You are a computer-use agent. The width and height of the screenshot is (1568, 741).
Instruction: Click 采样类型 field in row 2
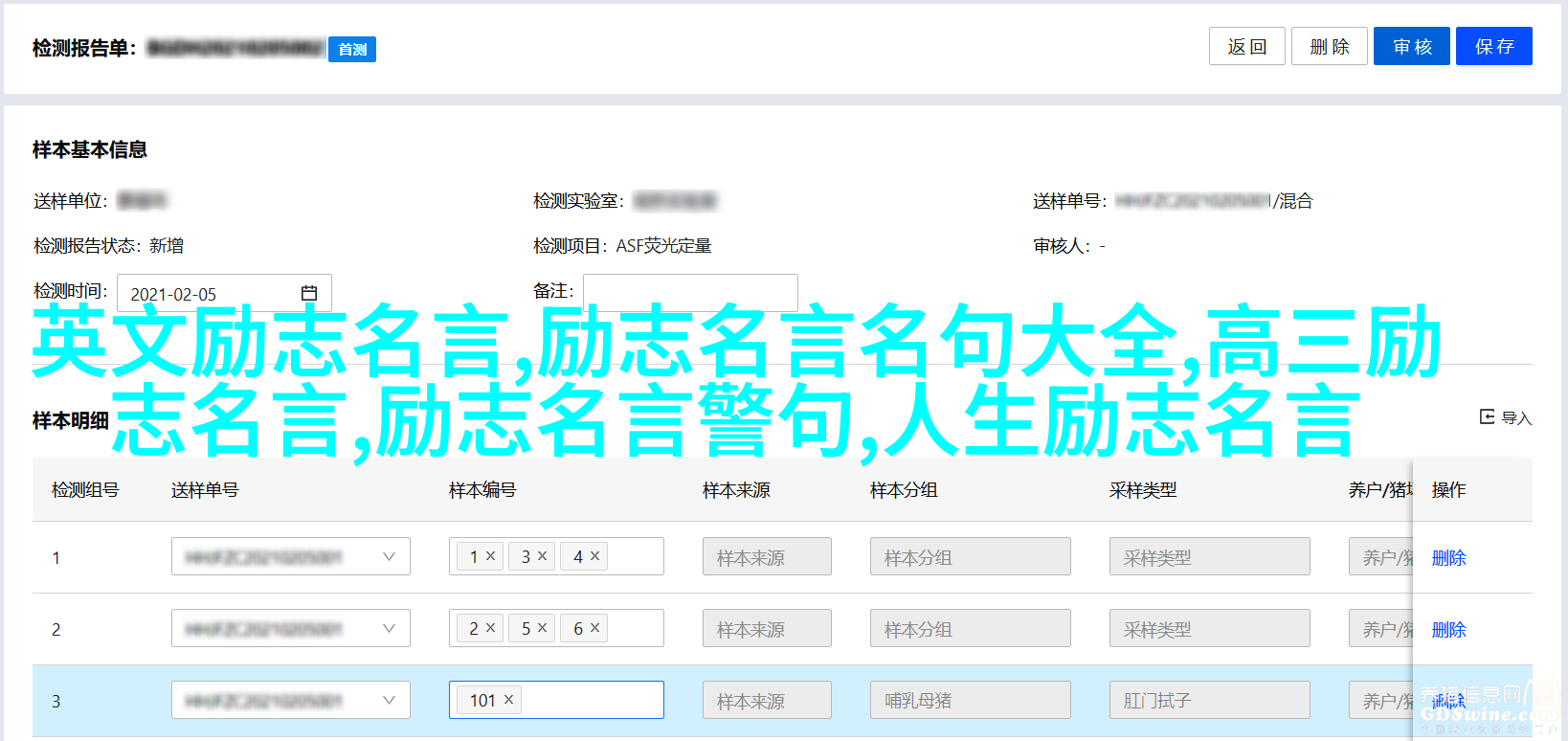pyautogui.click(x=1210, y=628)
